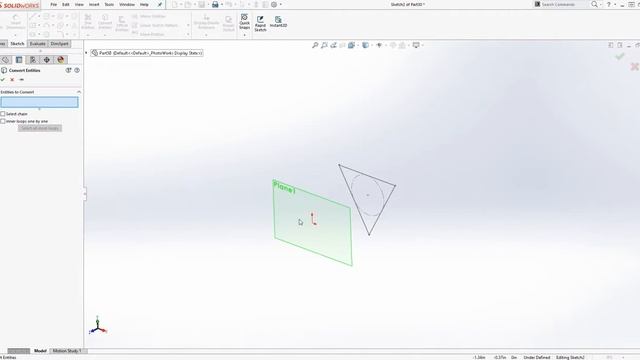Image resolution: width=640 pixels, height=360 pixels.
Task: Open the Display Style icon
Action: coord(365,45)
